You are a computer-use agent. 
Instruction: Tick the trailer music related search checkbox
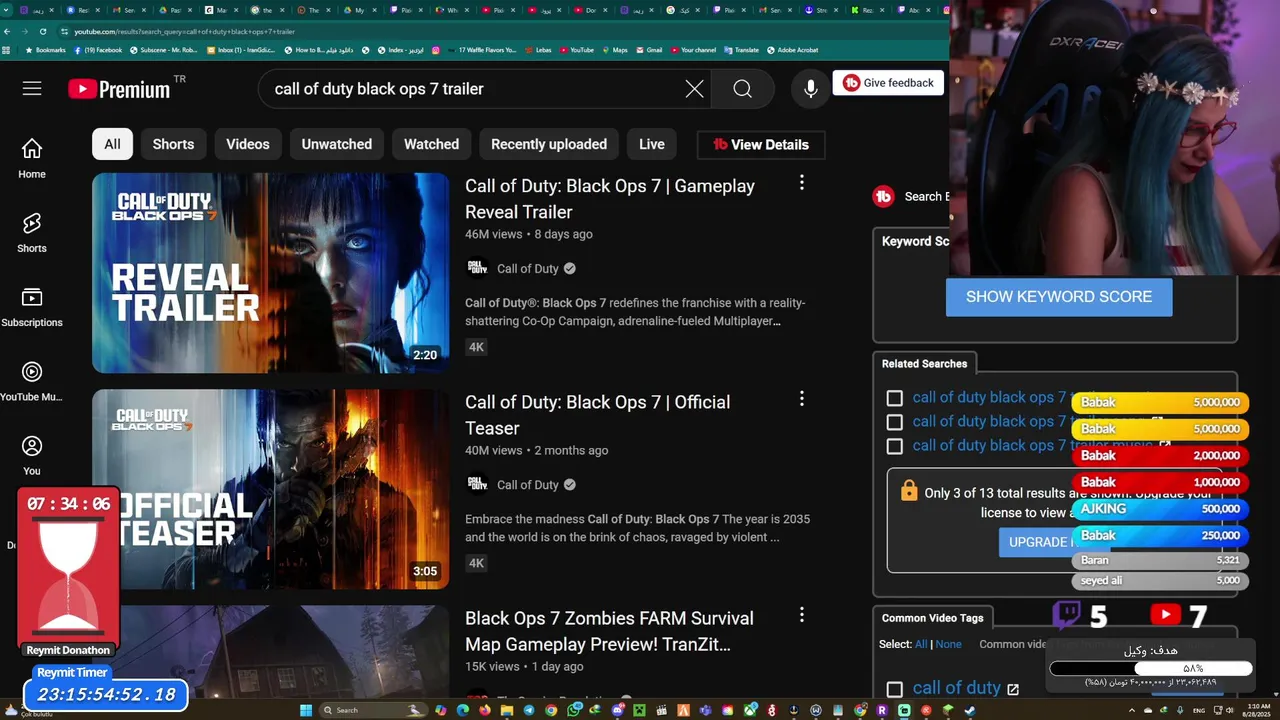[x=895, y=446]
